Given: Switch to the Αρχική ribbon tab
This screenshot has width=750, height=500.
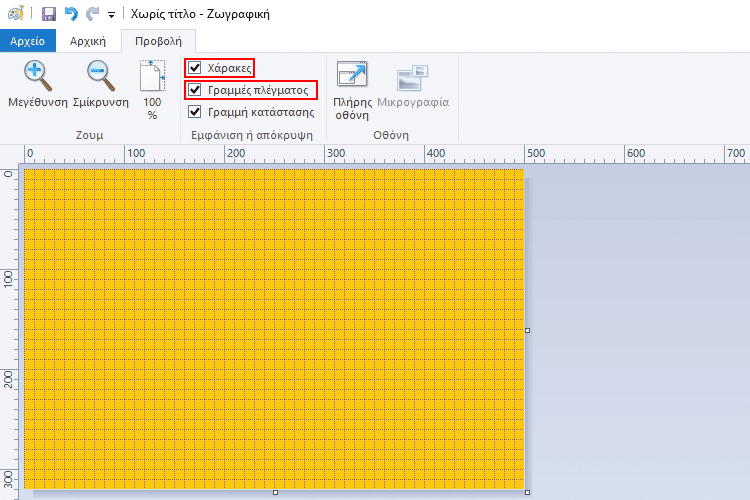Looking at the screenshot, I should (x=88, y=41).
